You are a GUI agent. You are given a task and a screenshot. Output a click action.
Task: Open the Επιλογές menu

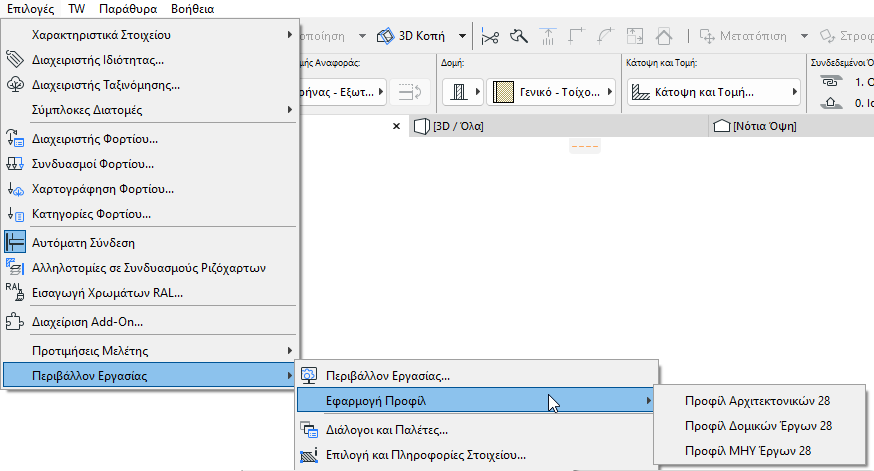[30, 9]
